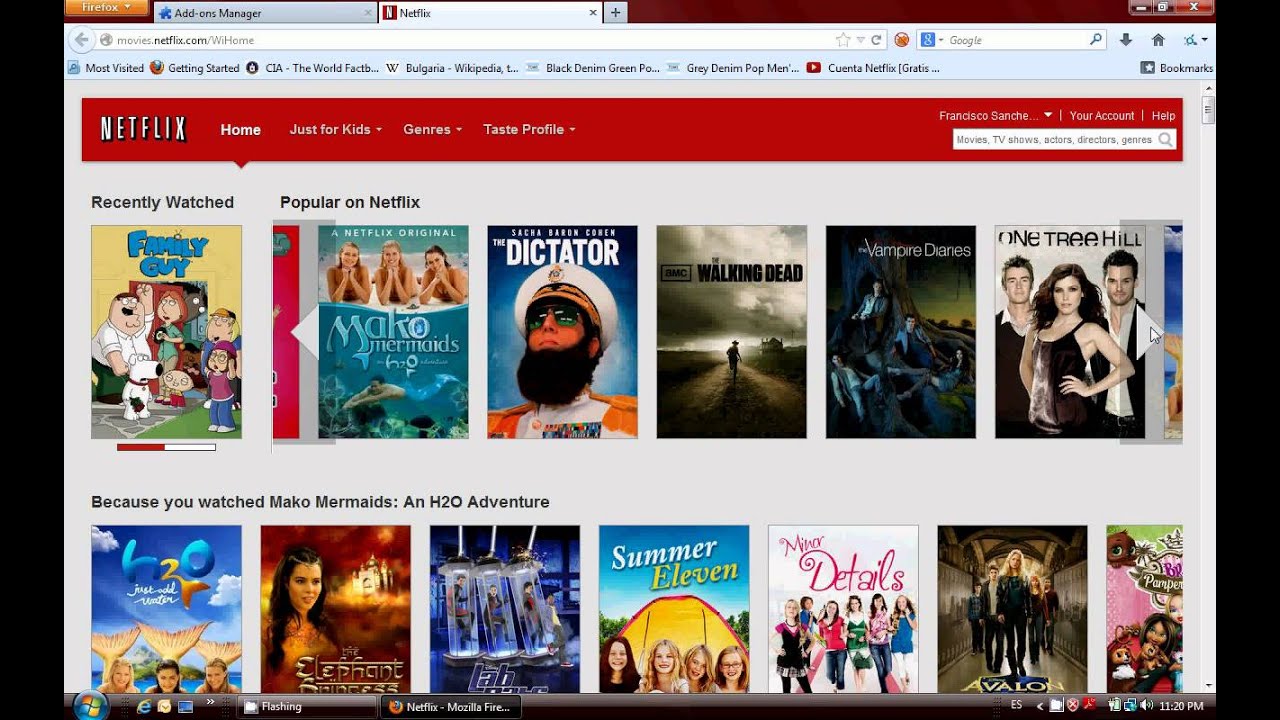Image resolution: width=1280 pixels, height=720 pixels.
Task: Click the carousel left arrow in Popular on Netflix
Action: (x=304, y=333)
